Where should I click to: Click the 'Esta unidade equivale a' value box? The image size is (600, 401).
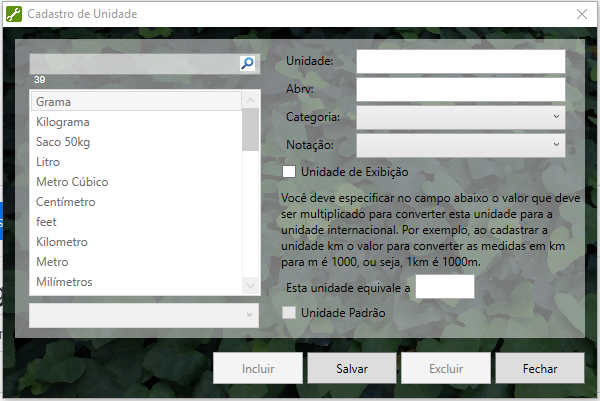[444, 288]
